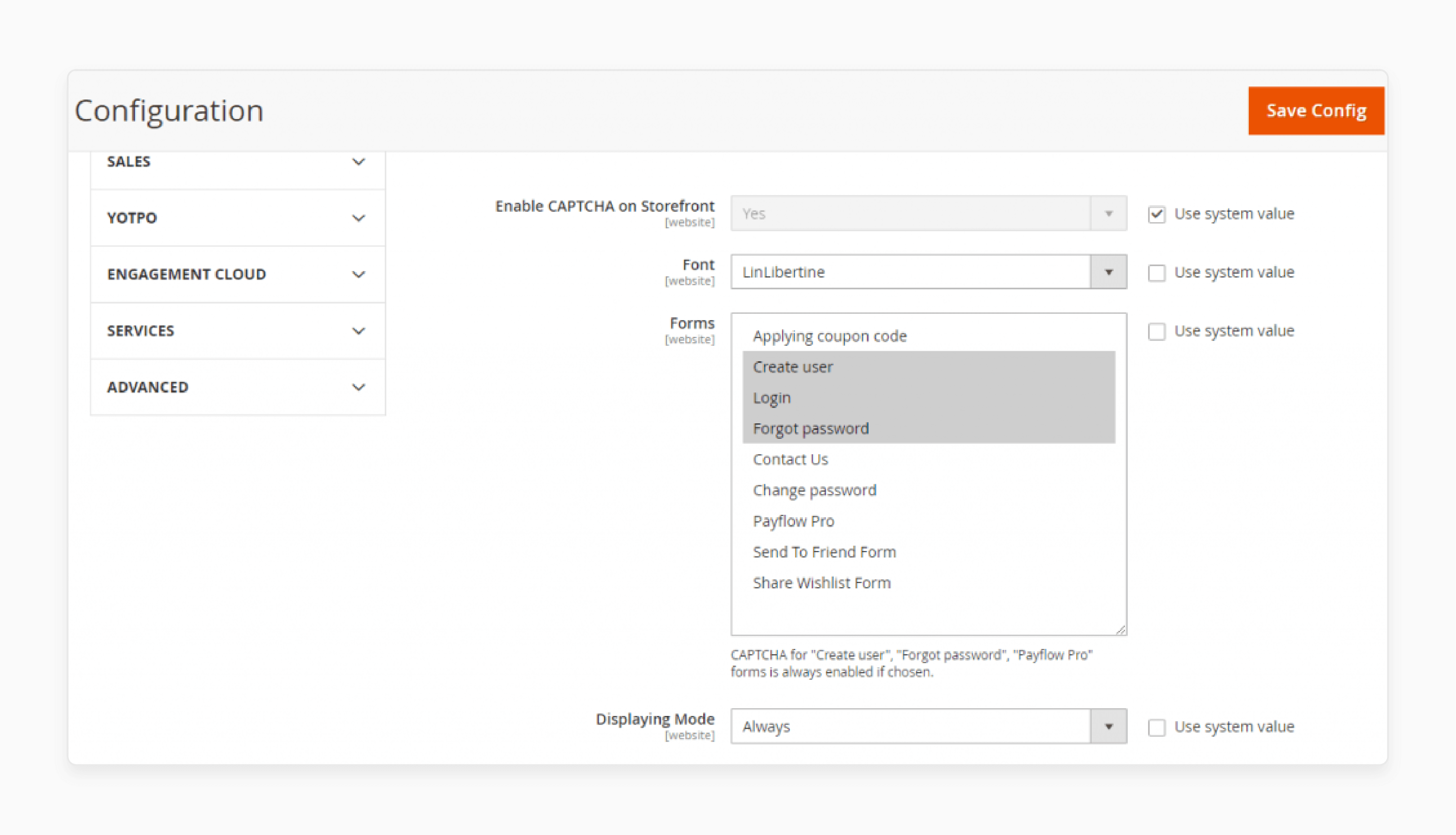Click the Configuration page heading
The height and width of the screenshot is (835, 1456).
(x=169, y=111)
